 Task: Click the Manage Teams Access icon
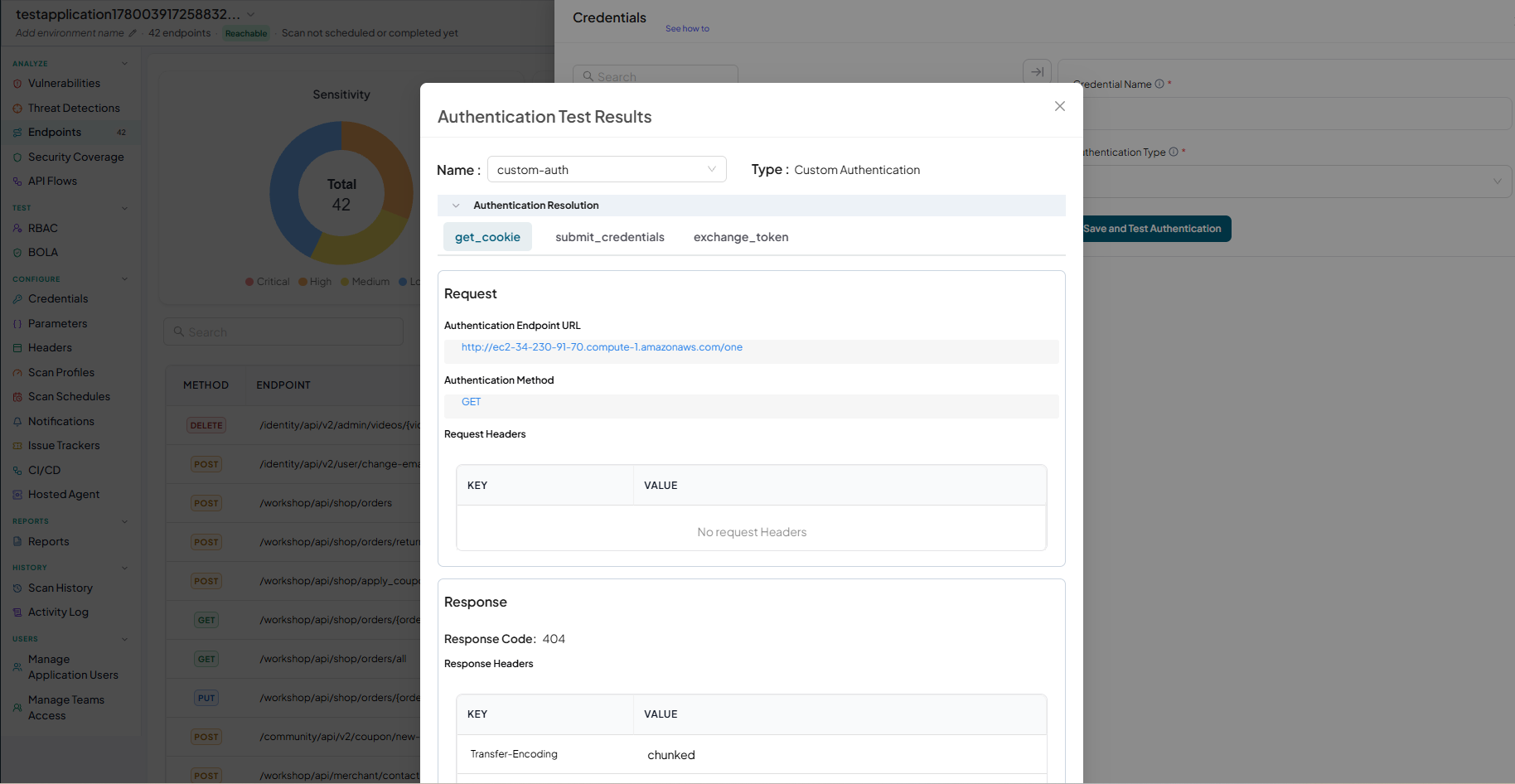(x=17, y=708)
